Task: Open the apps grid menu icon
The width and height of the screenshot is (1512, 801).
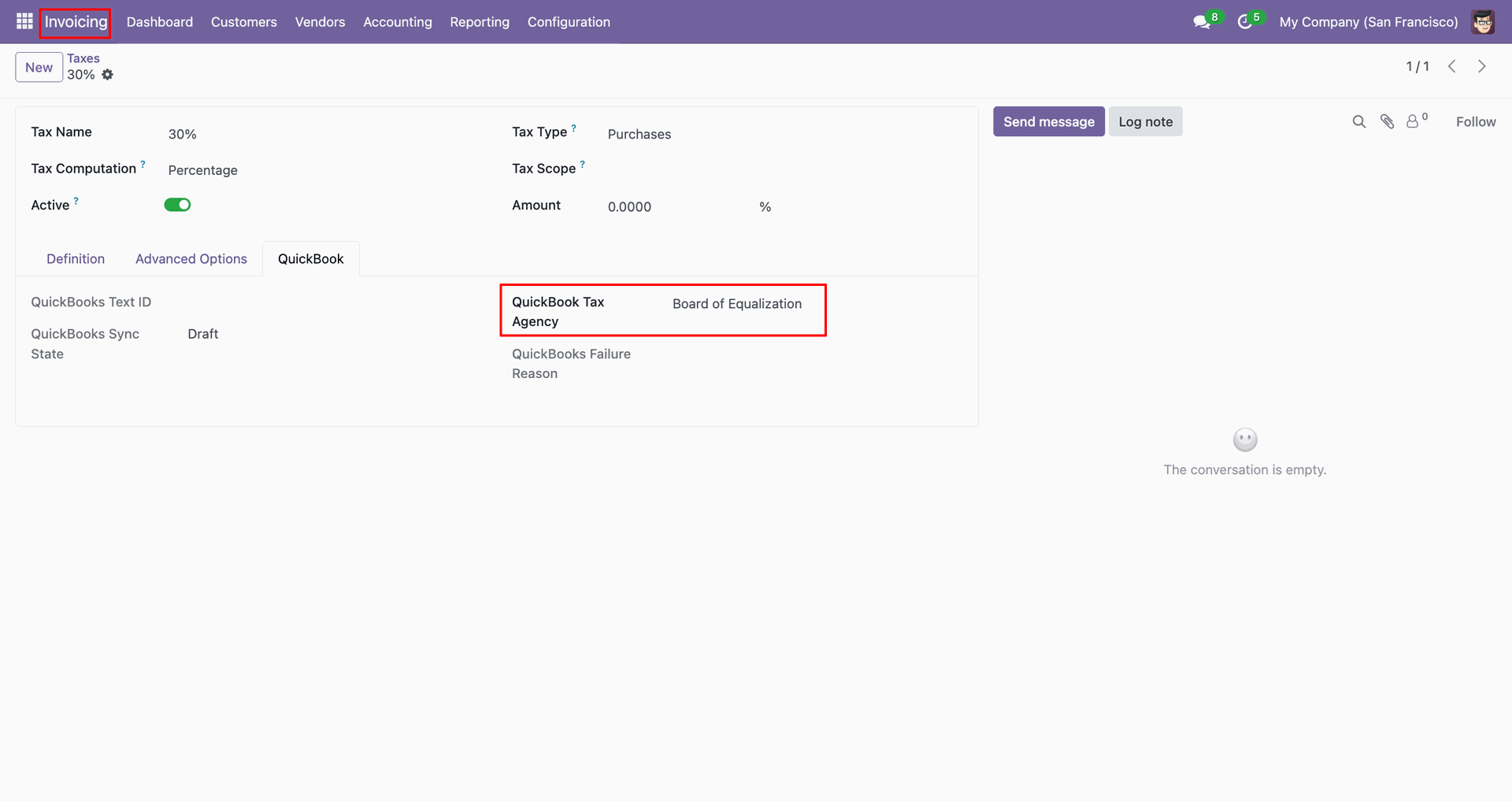Action: [x=24, y=21]
